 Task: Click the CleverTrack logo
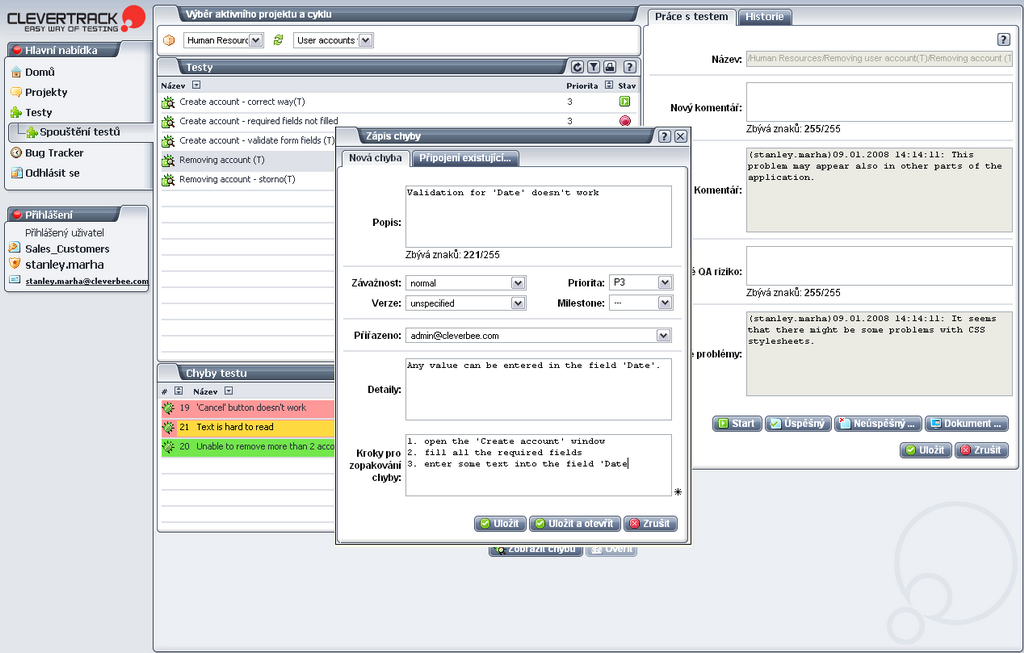pyautogui.click(x=75, y=19)
